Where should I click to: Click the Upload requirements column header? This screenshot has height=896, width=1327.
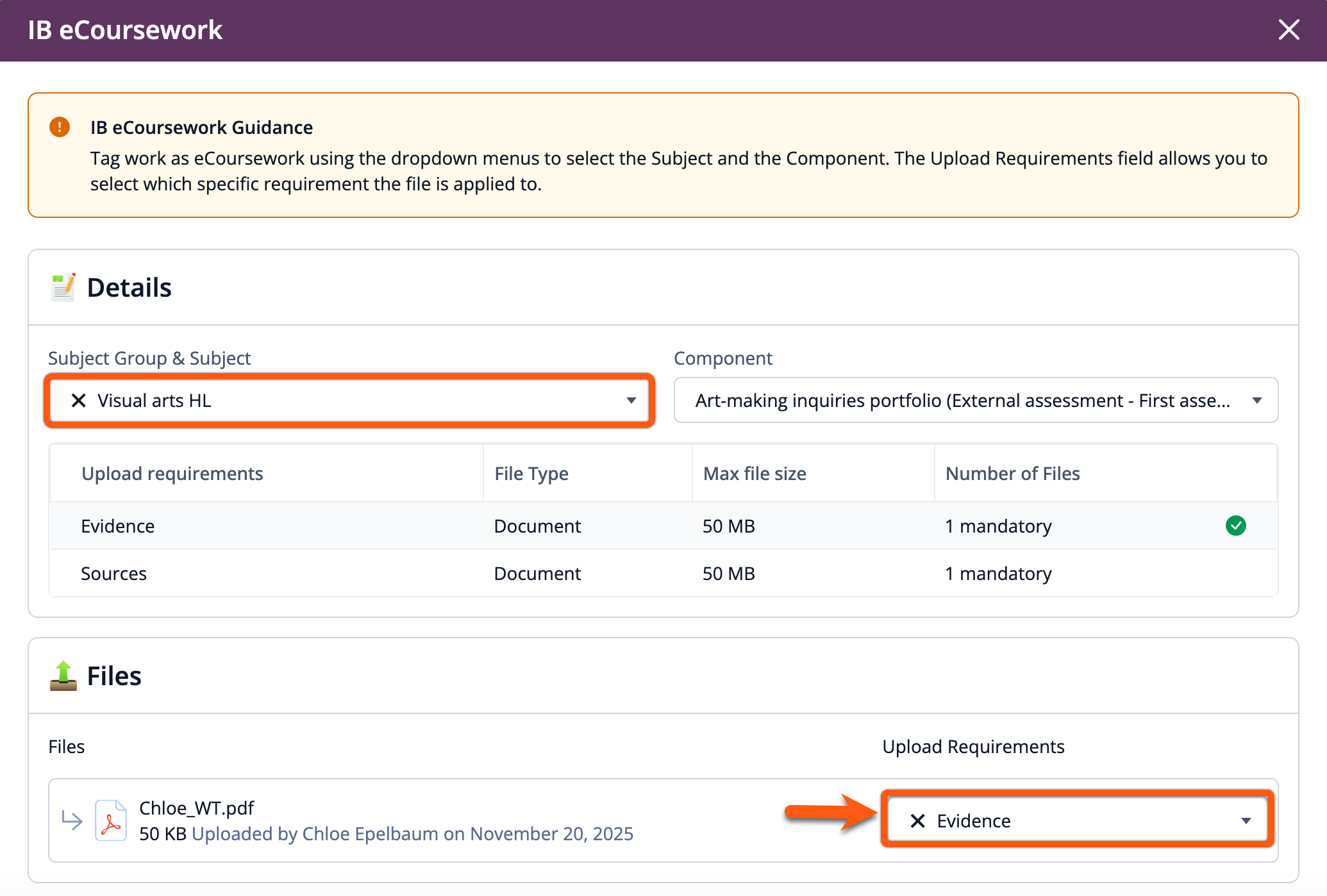click(x=172, y=474)
